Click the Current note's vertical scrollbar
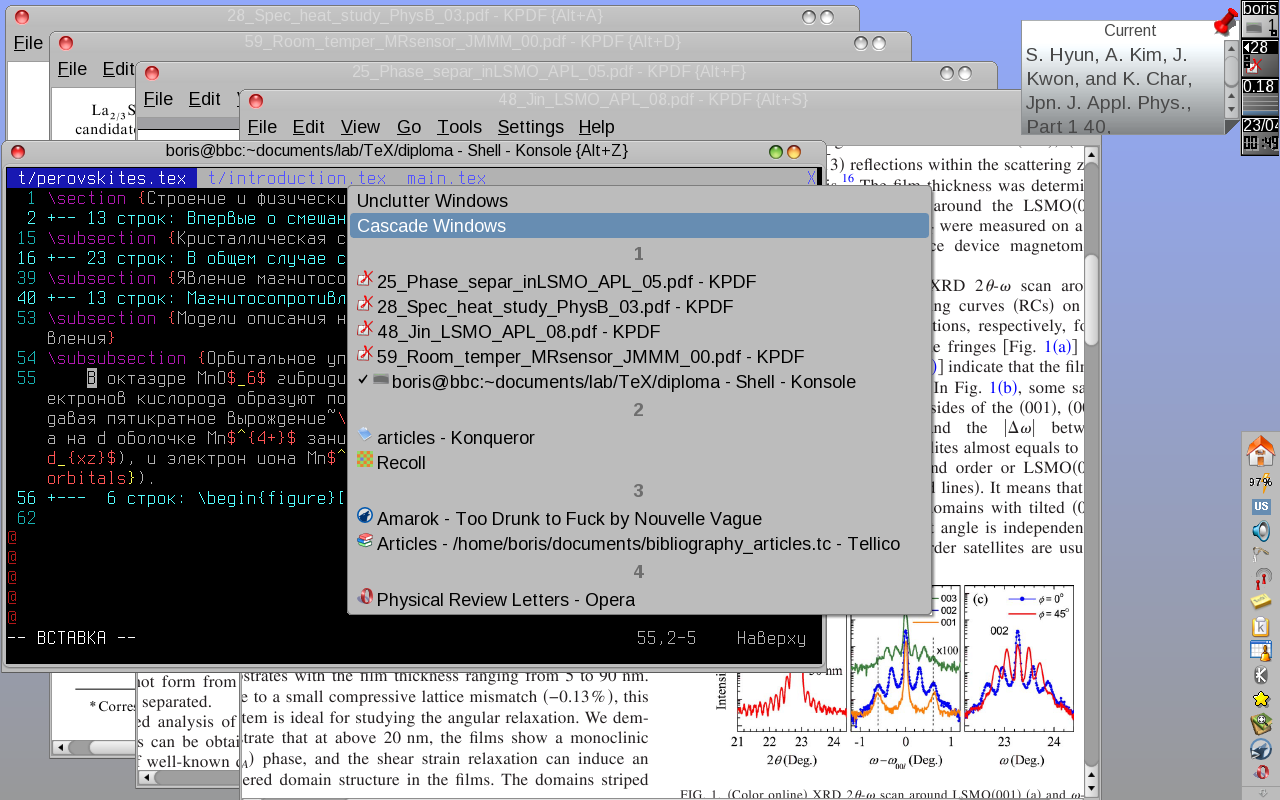 pos(1232,75)
